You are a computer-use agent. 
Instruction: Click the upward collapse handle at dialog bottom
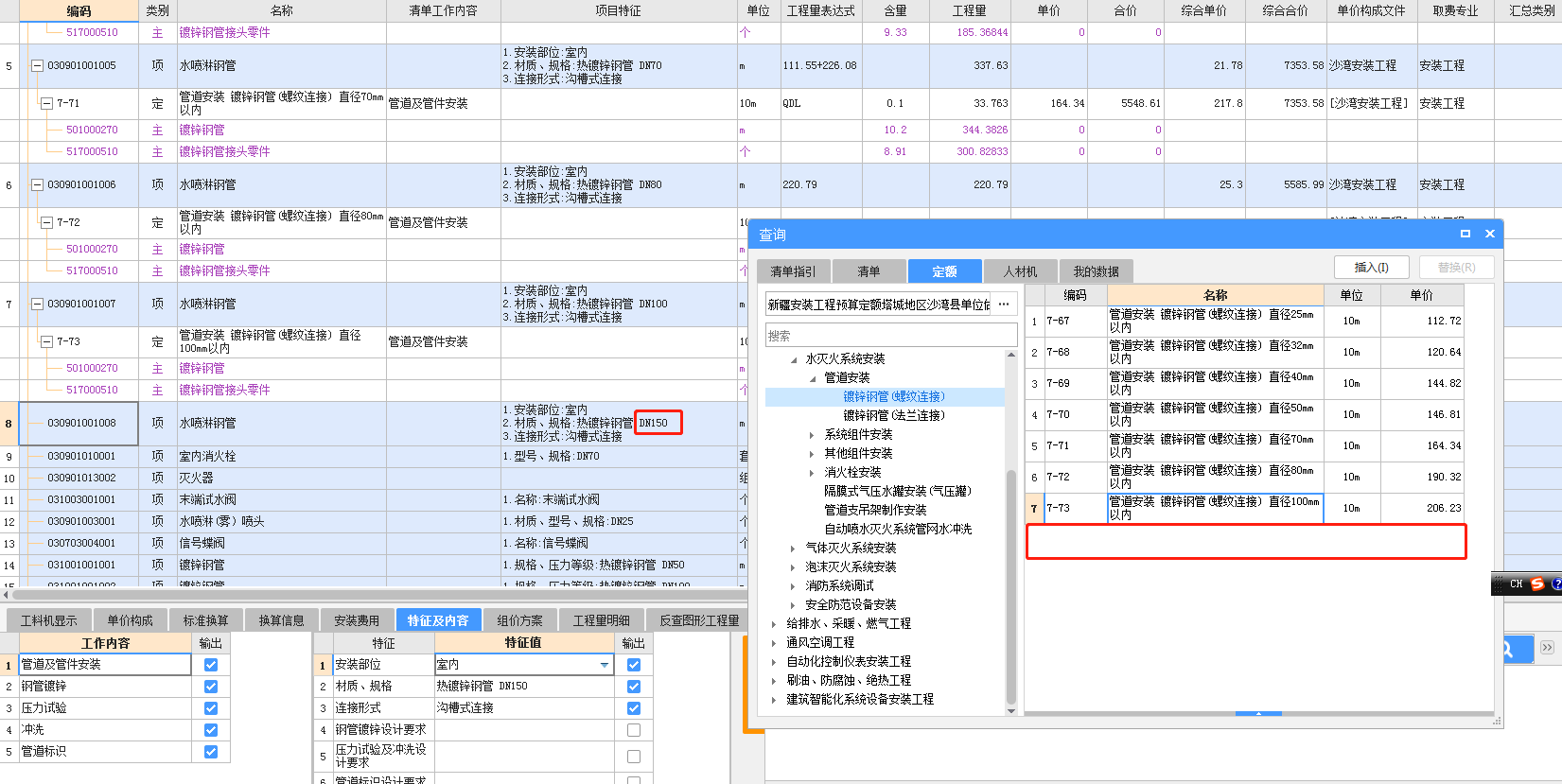[x=1258, y=714]
